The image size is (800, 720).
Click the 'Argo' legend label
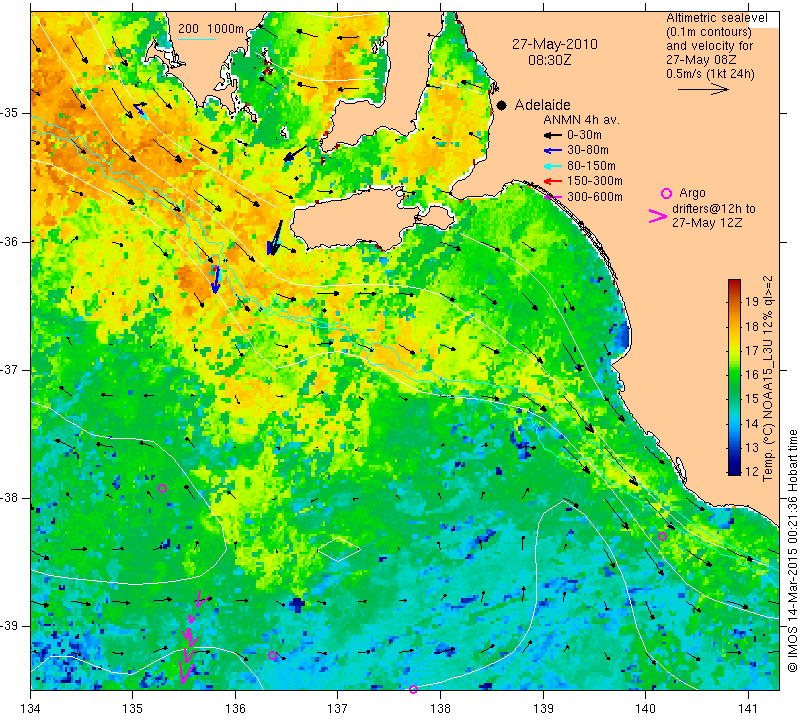(692, 193)
